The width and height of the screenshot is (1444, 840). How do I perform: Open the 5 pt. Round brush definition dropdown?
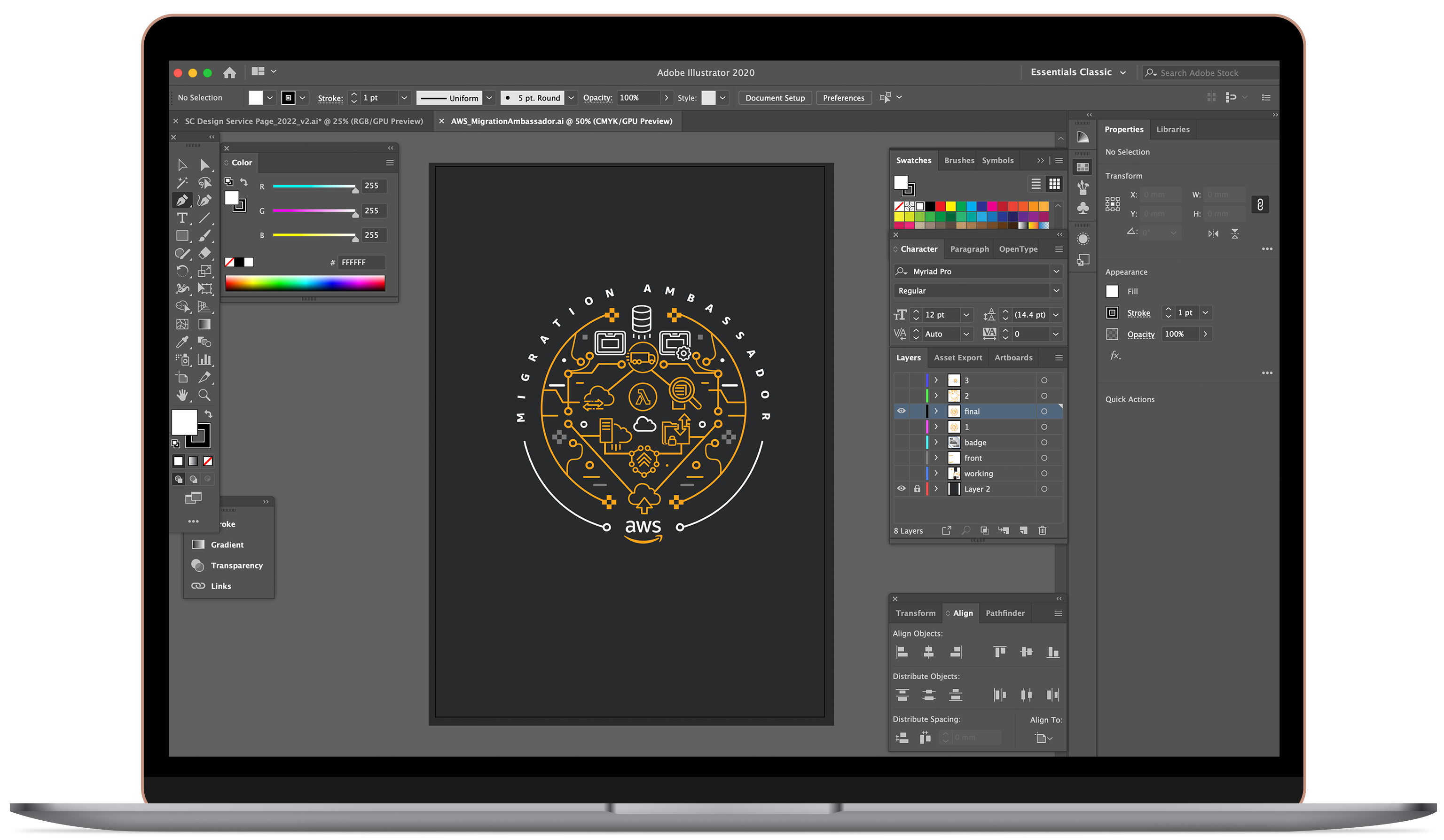click(571, 98)
